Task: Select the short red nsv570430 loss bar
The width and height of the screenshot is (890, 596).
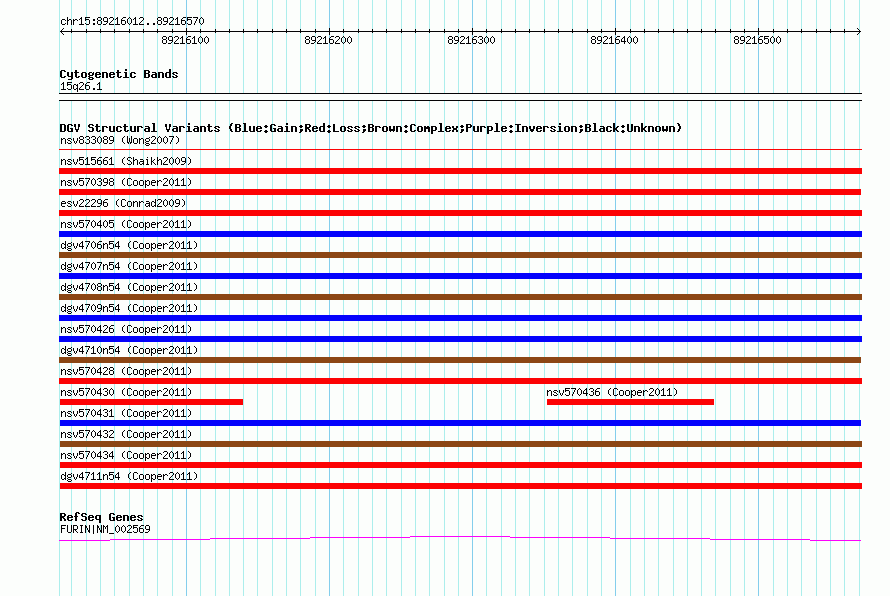Action: tap(151, 402)
